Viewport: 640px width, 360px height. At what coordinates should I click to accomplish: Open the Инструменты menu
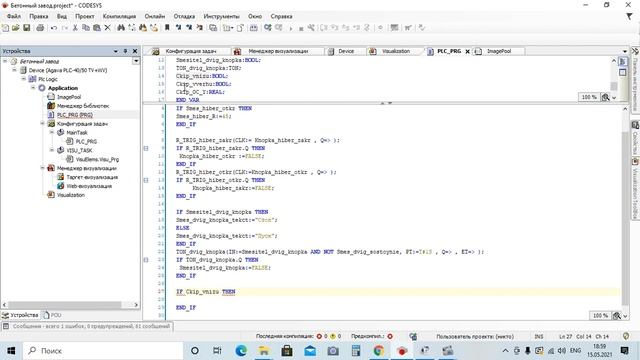222,16
